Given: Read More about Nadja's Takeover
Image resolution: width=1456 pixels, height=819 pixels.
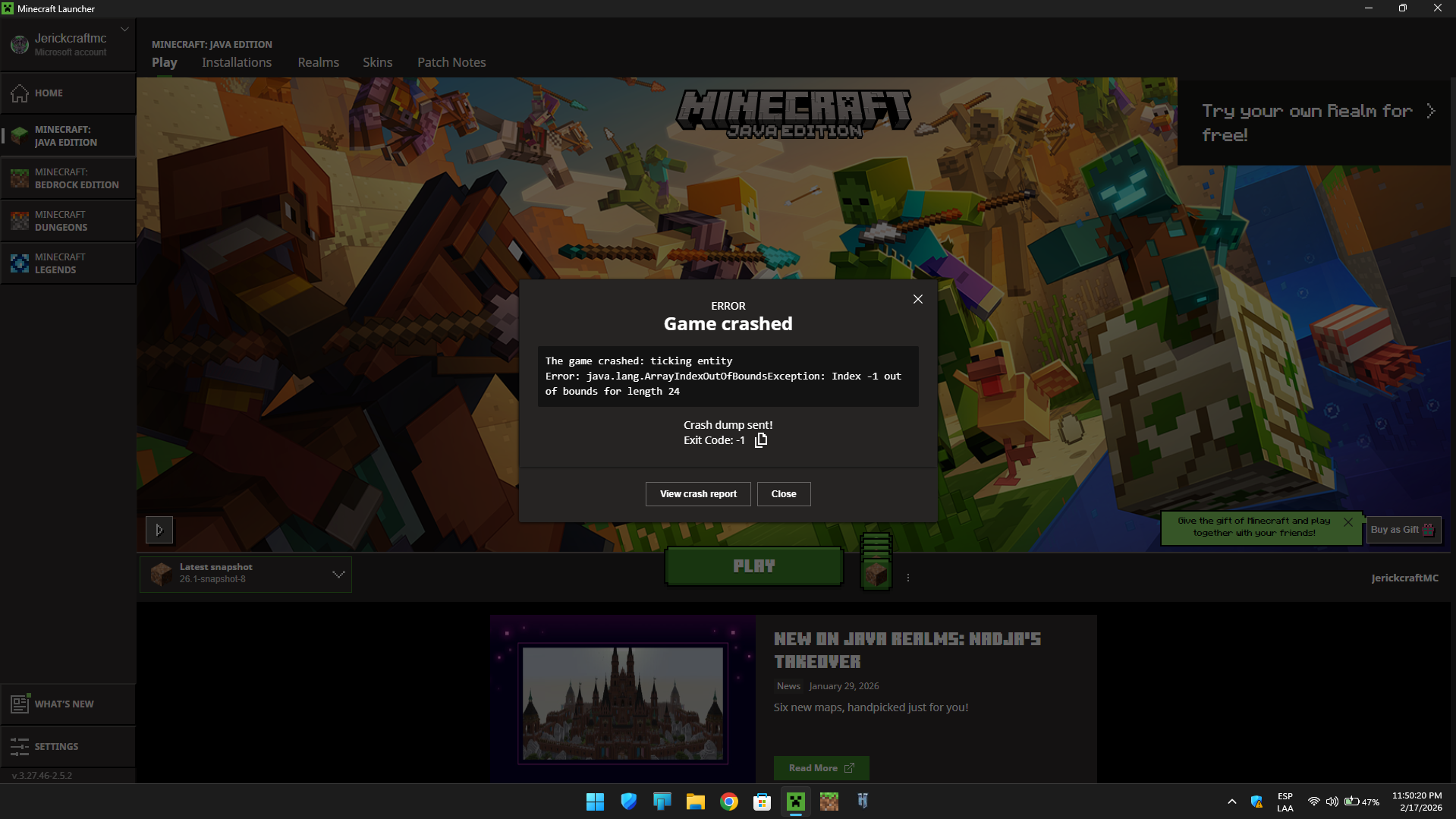Looking at the screenshot, I should pyautogui.click(x=821, y=768).
